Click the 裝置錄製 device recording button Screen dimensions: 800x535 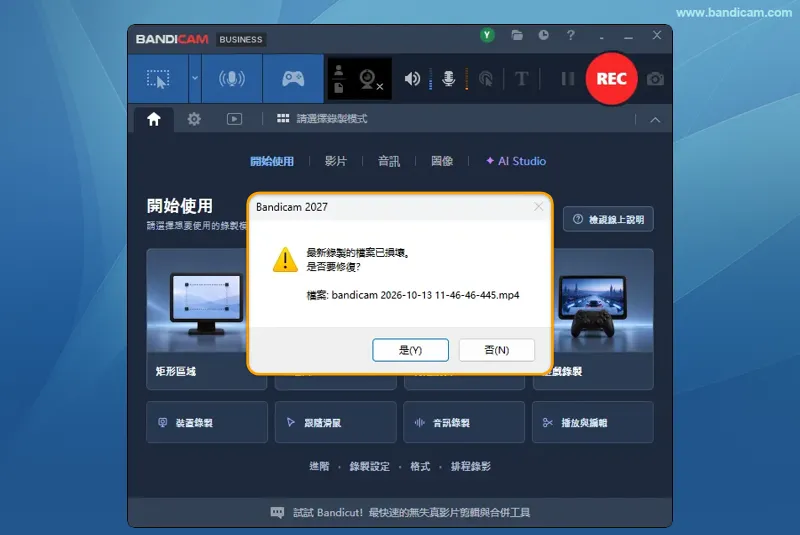tap(207, 422)
